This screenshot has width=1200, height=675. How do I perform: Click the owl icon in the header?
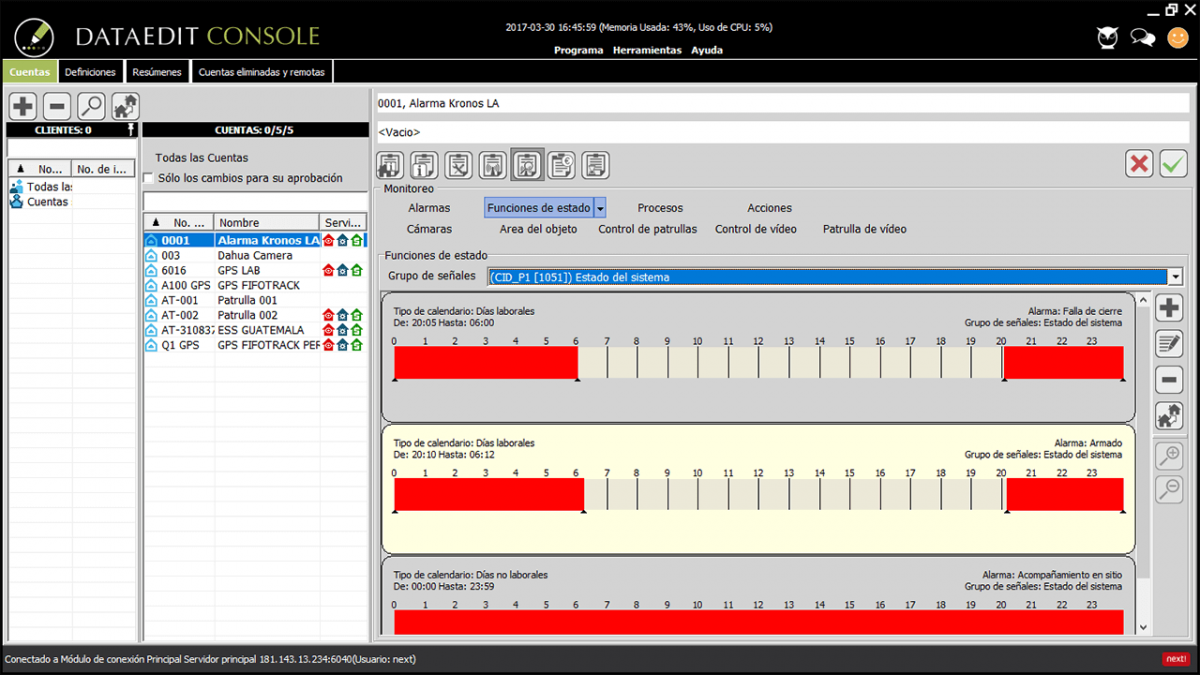tap(1107, 37)
